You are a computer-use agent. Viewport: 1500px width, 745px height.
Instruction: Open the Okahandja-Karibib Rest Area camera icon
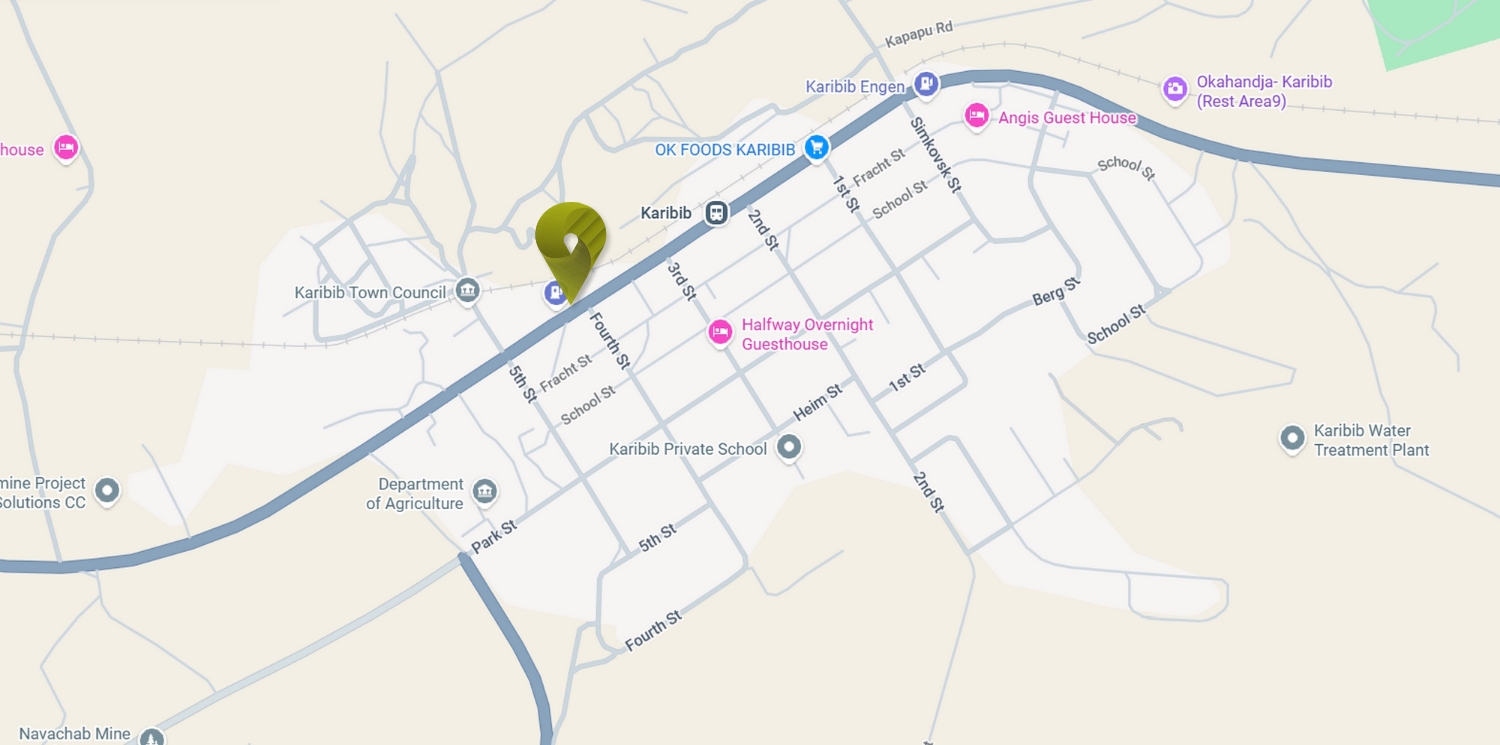click(1175, 90)
